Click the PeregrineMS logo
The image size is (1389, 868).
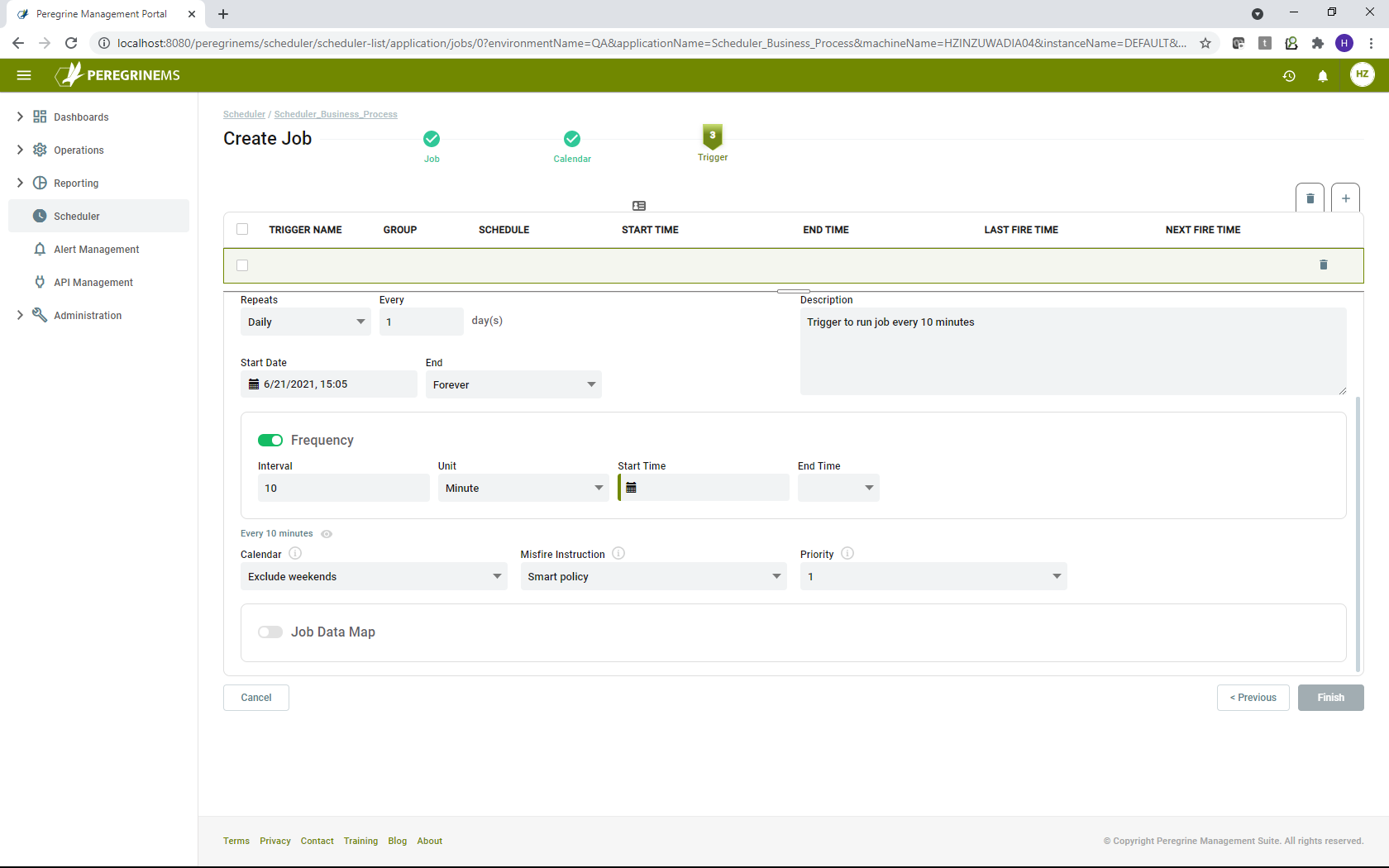coord(117,75)
